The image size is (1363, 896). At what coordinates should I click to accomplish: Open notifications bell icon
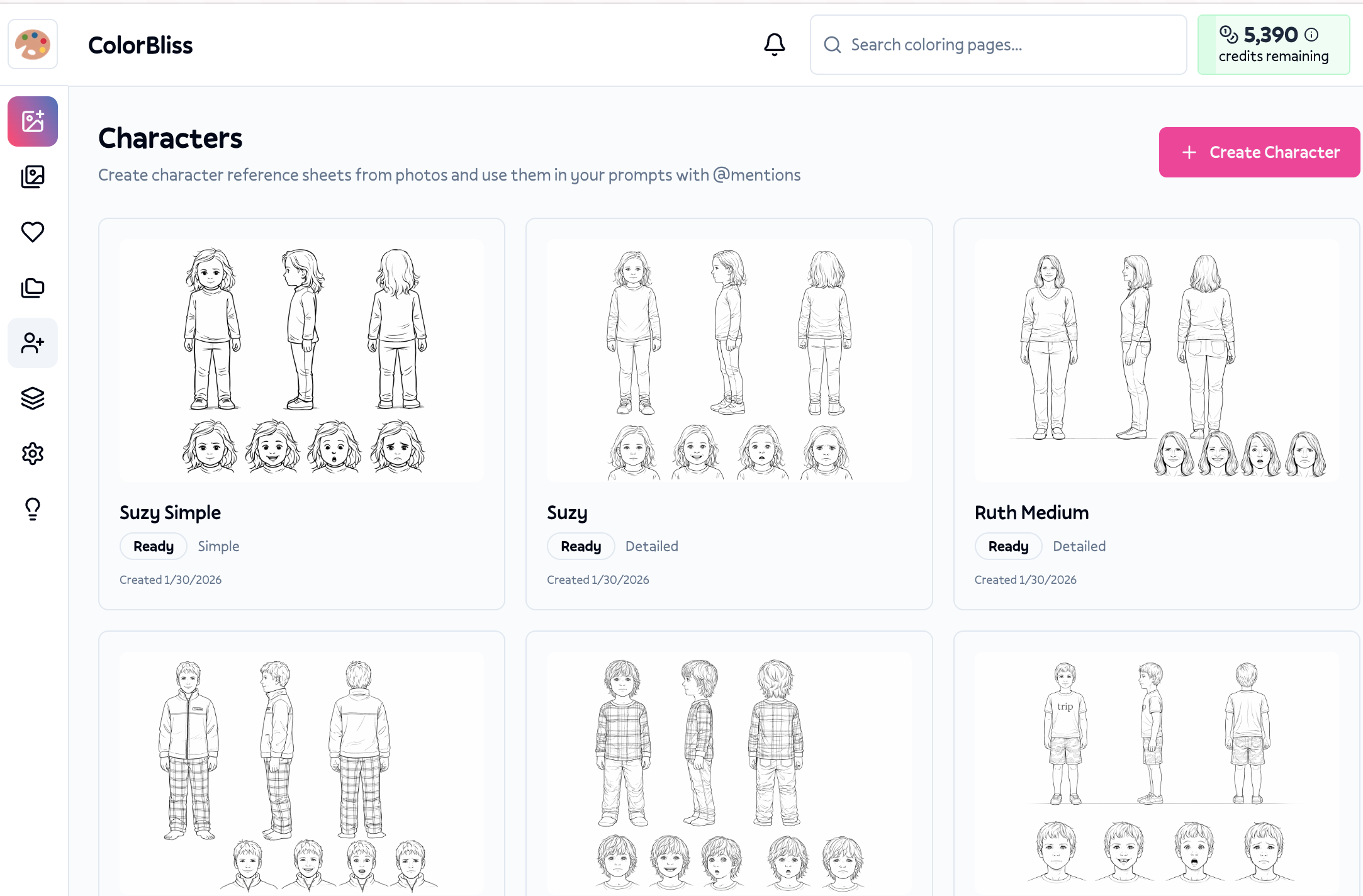774,45
